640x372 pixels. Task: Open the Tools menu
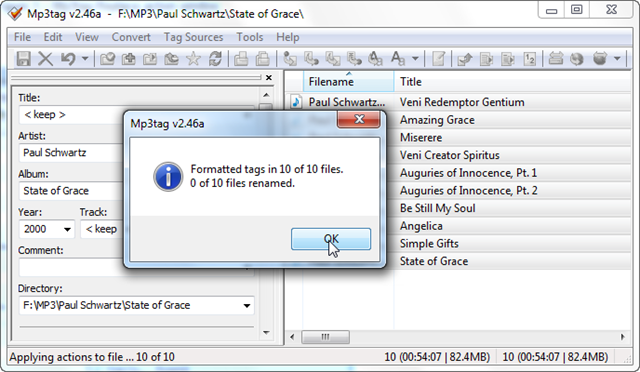point(250,37)
